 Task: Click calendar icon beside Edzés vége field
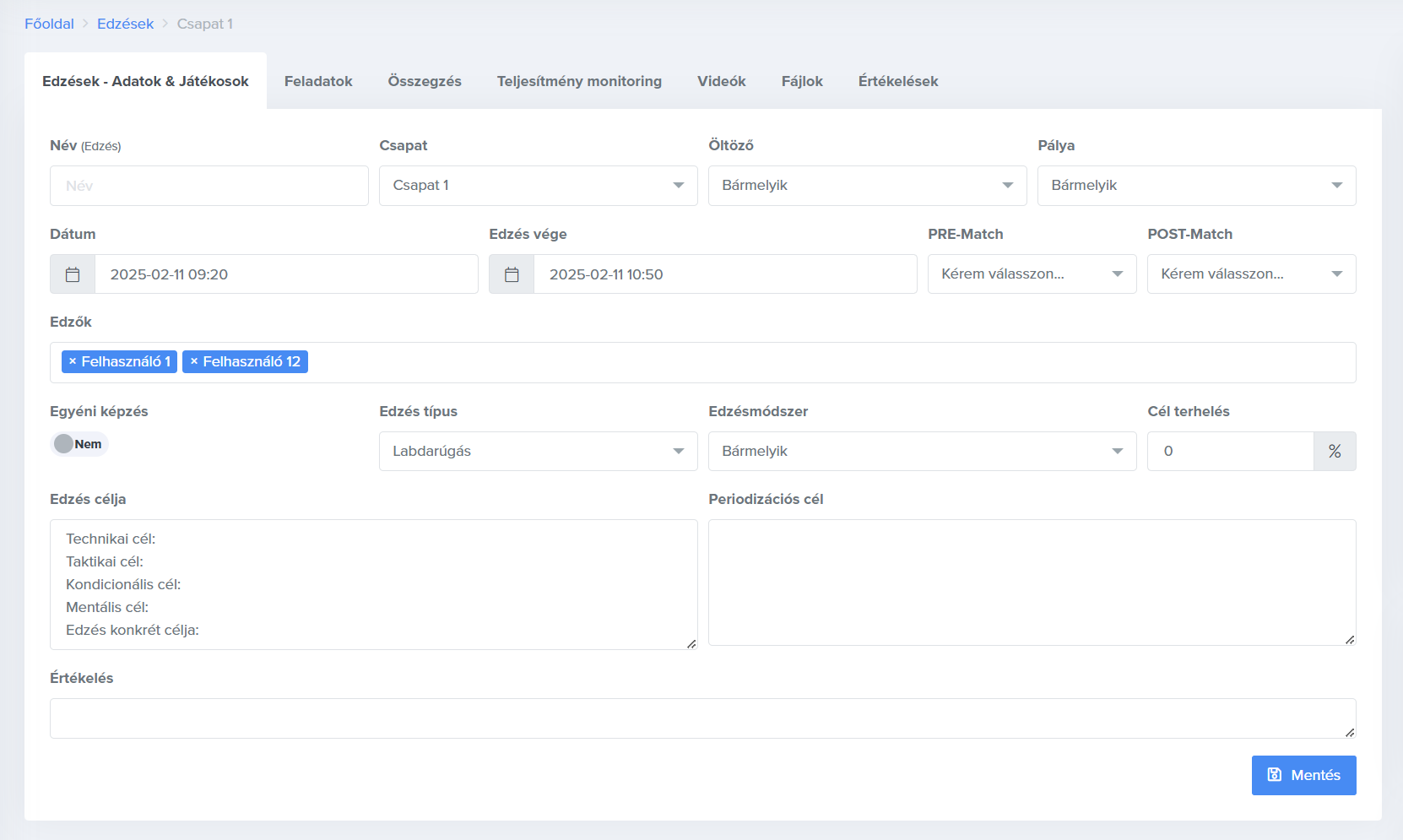click(512, 274)
